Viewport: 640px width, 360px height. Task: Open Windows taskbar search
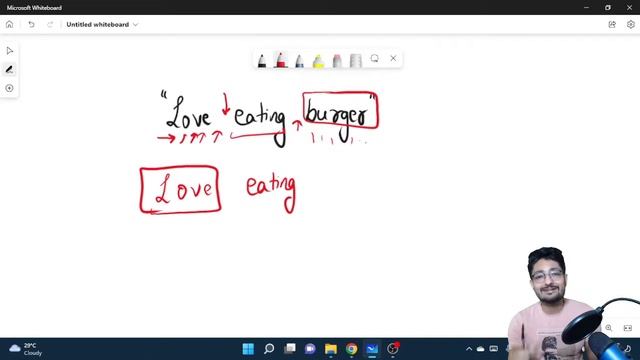point(269,349)
